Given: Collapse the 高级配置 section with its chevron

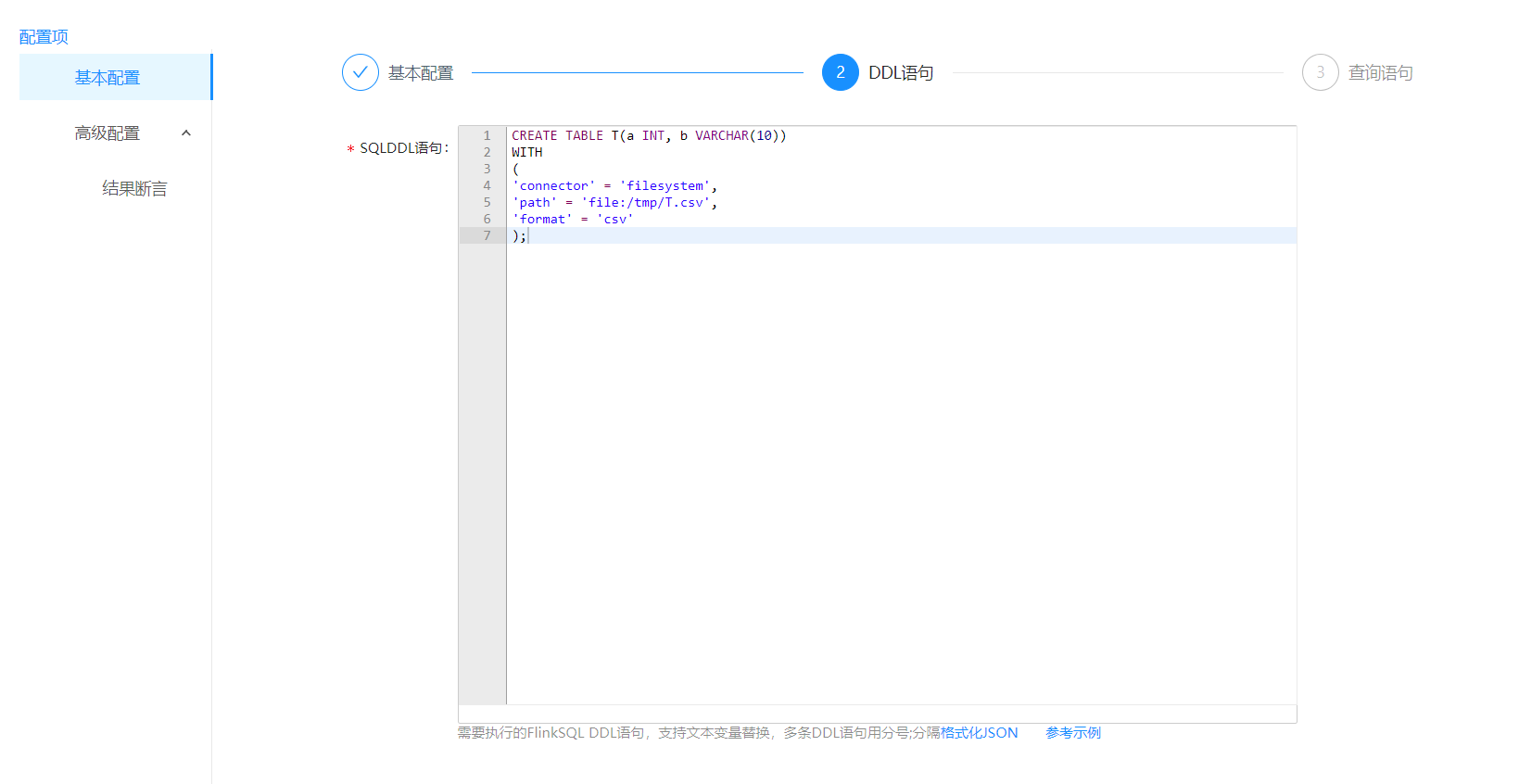Looking at the screenshot, I should [x=186, y=133].
